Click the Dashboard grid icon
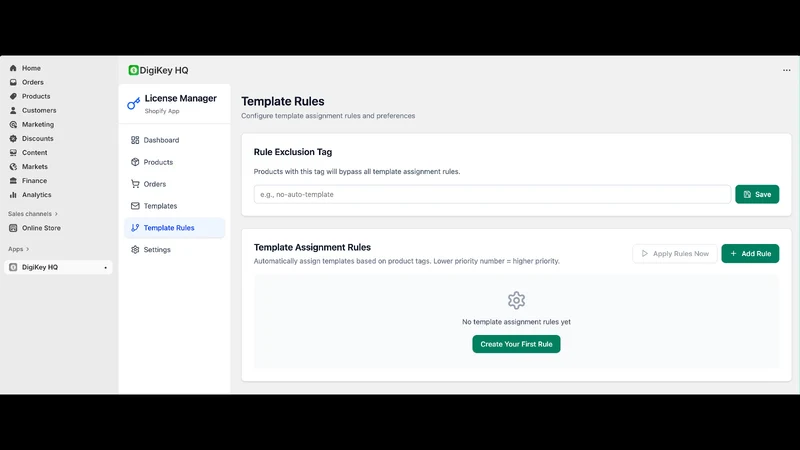 coord(135,140)
